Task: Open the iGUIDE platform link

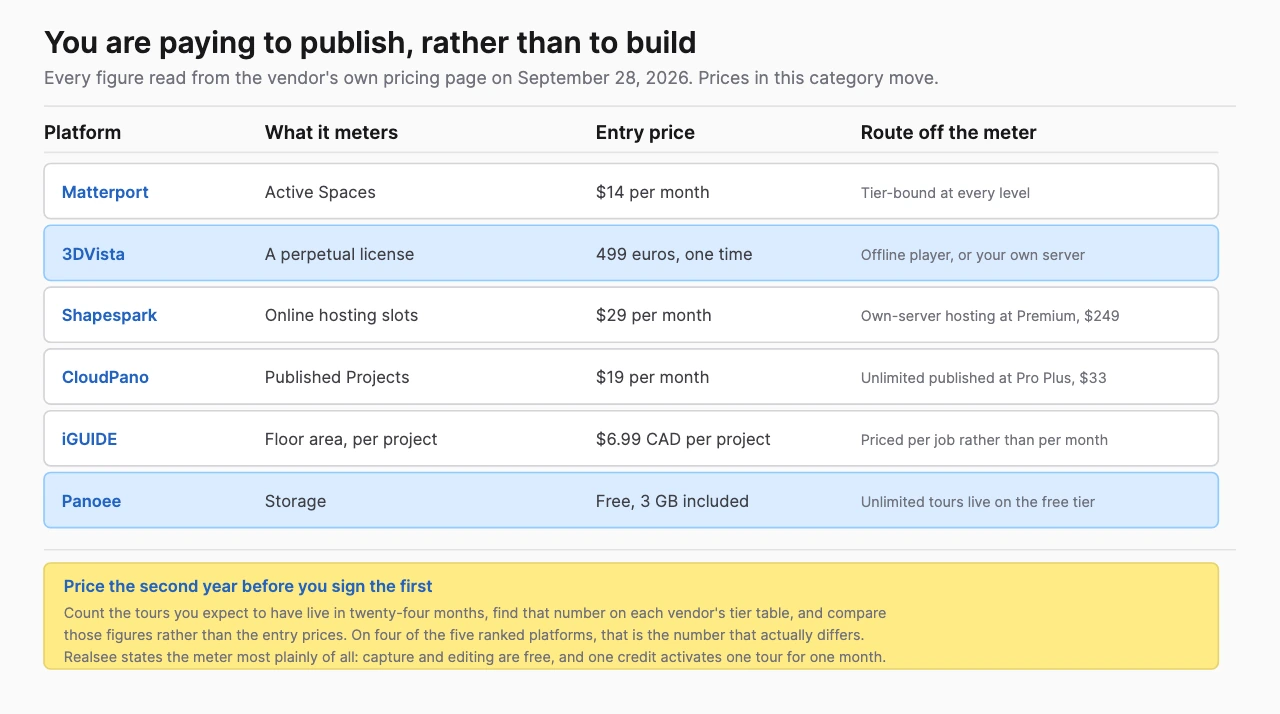Action: click(89, 439)
